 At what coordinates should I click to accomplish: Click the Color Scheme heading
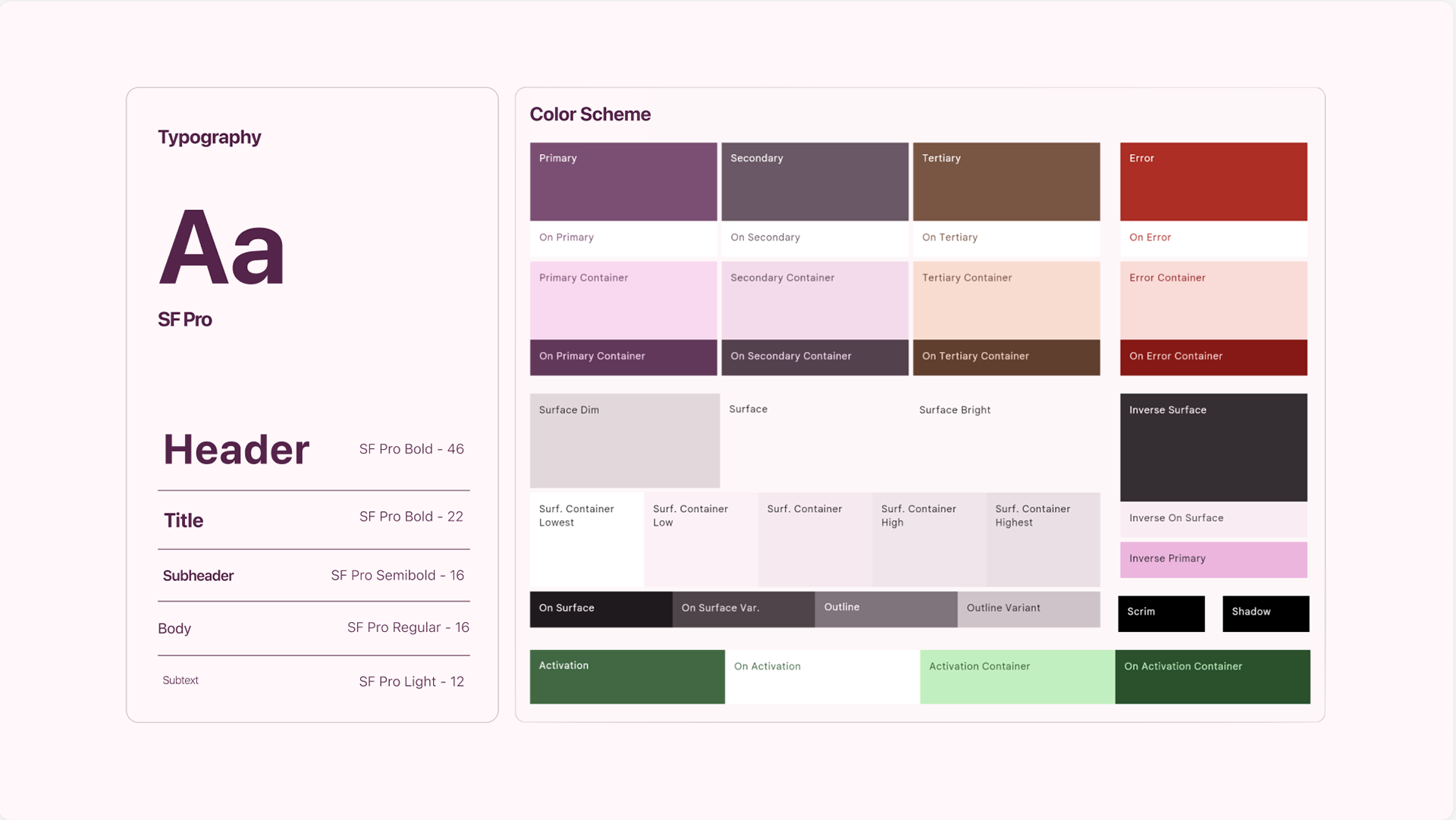pyautogui.click(x=590, y=115)
